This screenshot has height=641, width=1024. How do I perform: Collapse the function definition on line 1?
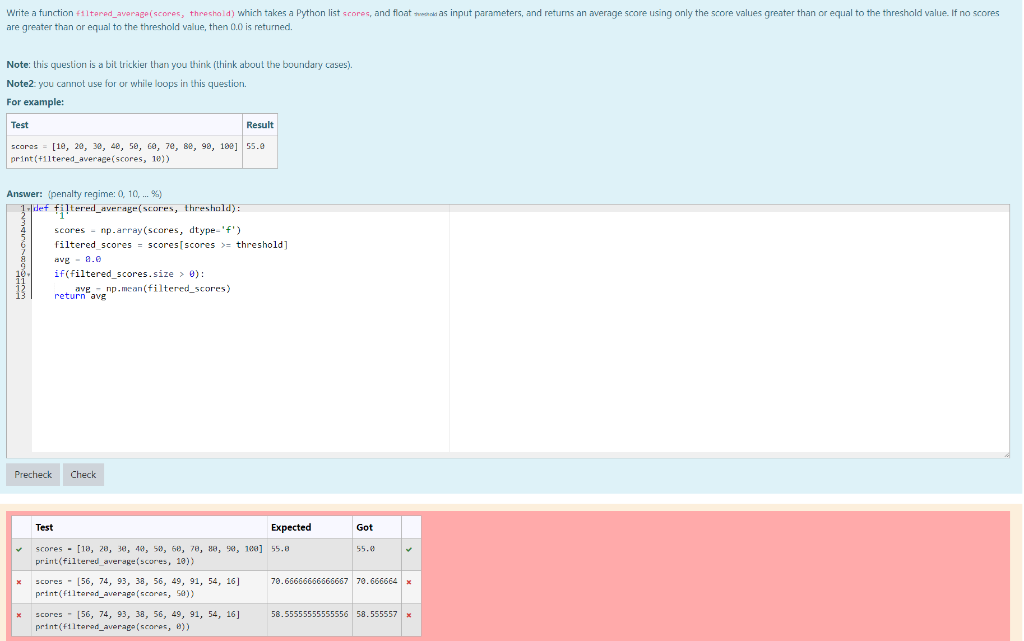point(28,209)
